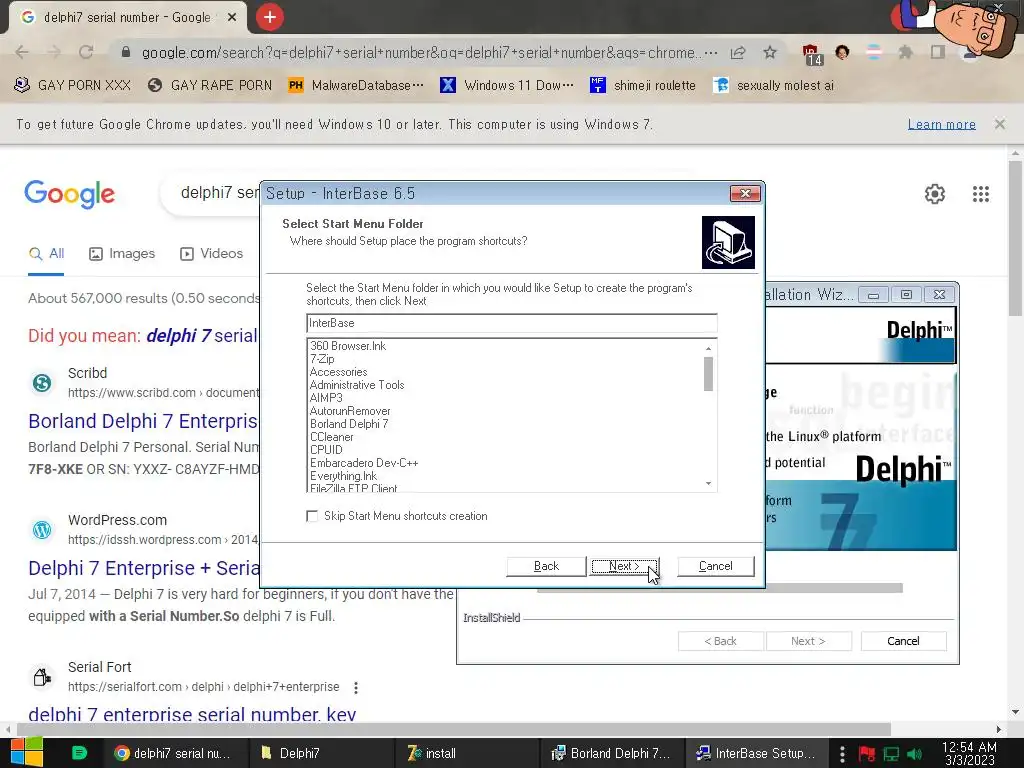Open the Windows Start button

point(26,753)
